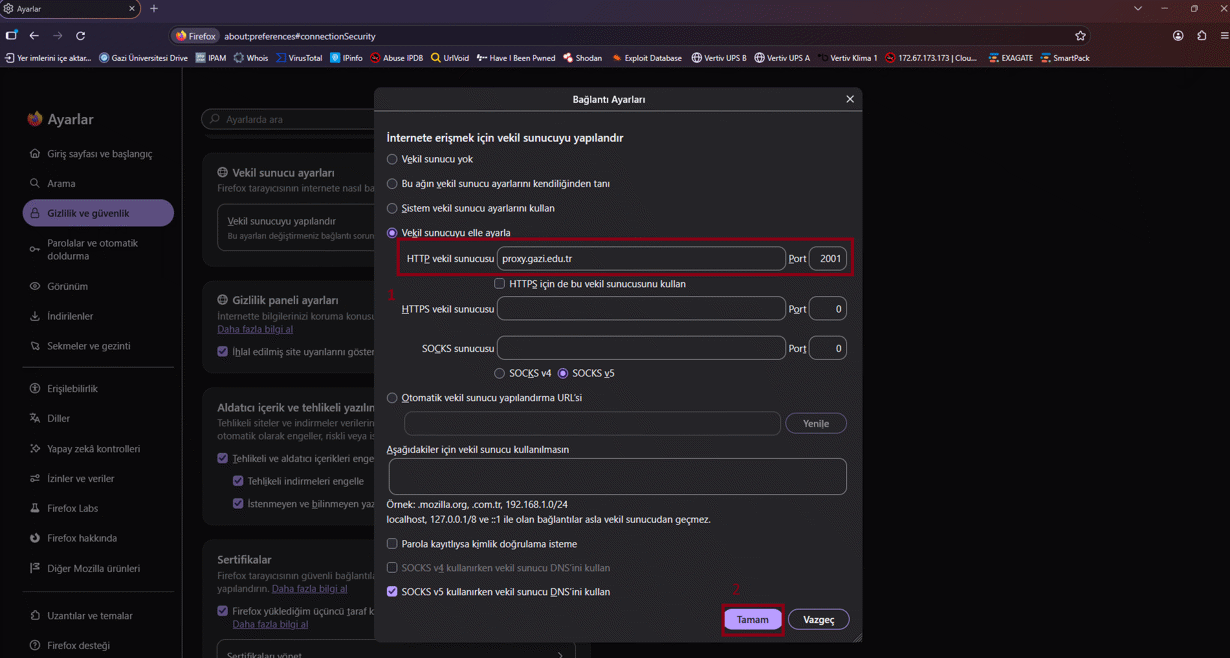This screenshot has height=658, width=1230.
Task: Go to 'Parolalar ve otomatik doldurma' section
Action: click(x=98, y=250)
